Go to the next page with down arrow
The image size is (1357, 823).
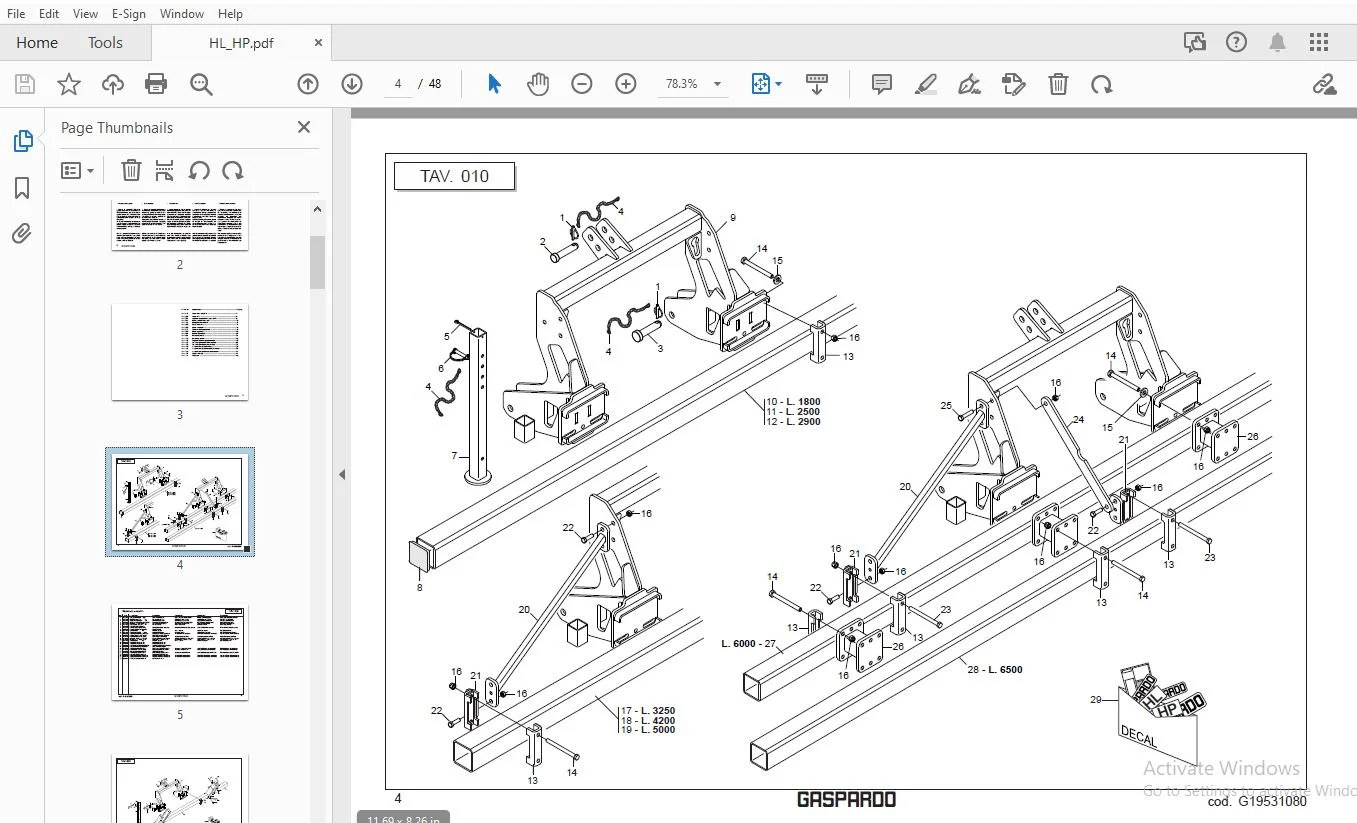point(351,84)
